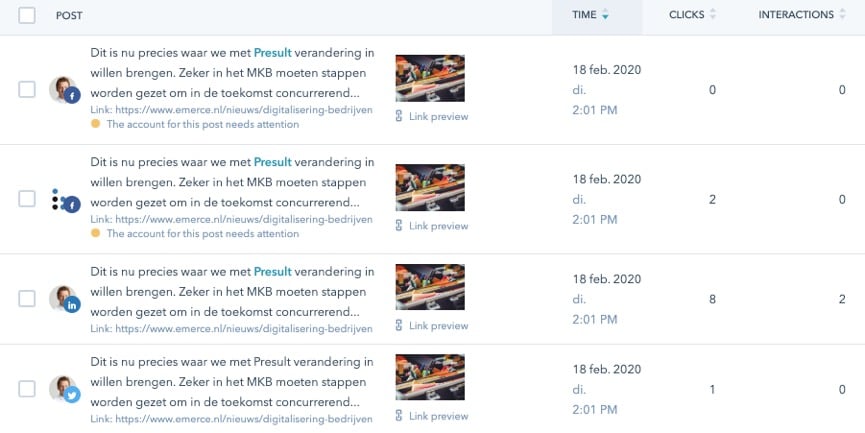This screenshot has height=433, width=865.
Task: Select the first Facebook post checkbox
Action: coord(27,89)
